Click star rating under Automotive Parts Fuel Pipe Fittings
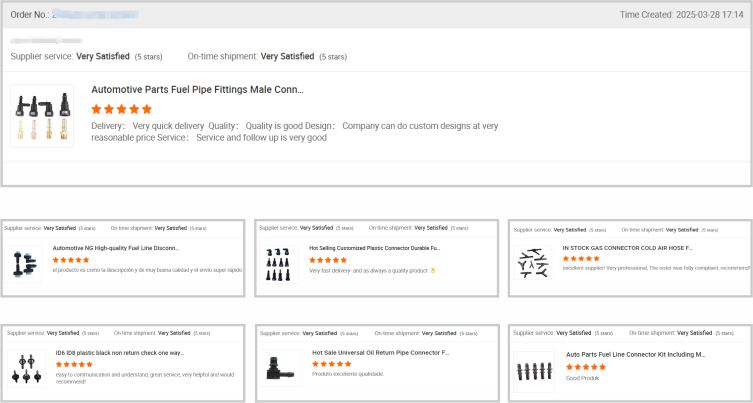 point(121,109)
